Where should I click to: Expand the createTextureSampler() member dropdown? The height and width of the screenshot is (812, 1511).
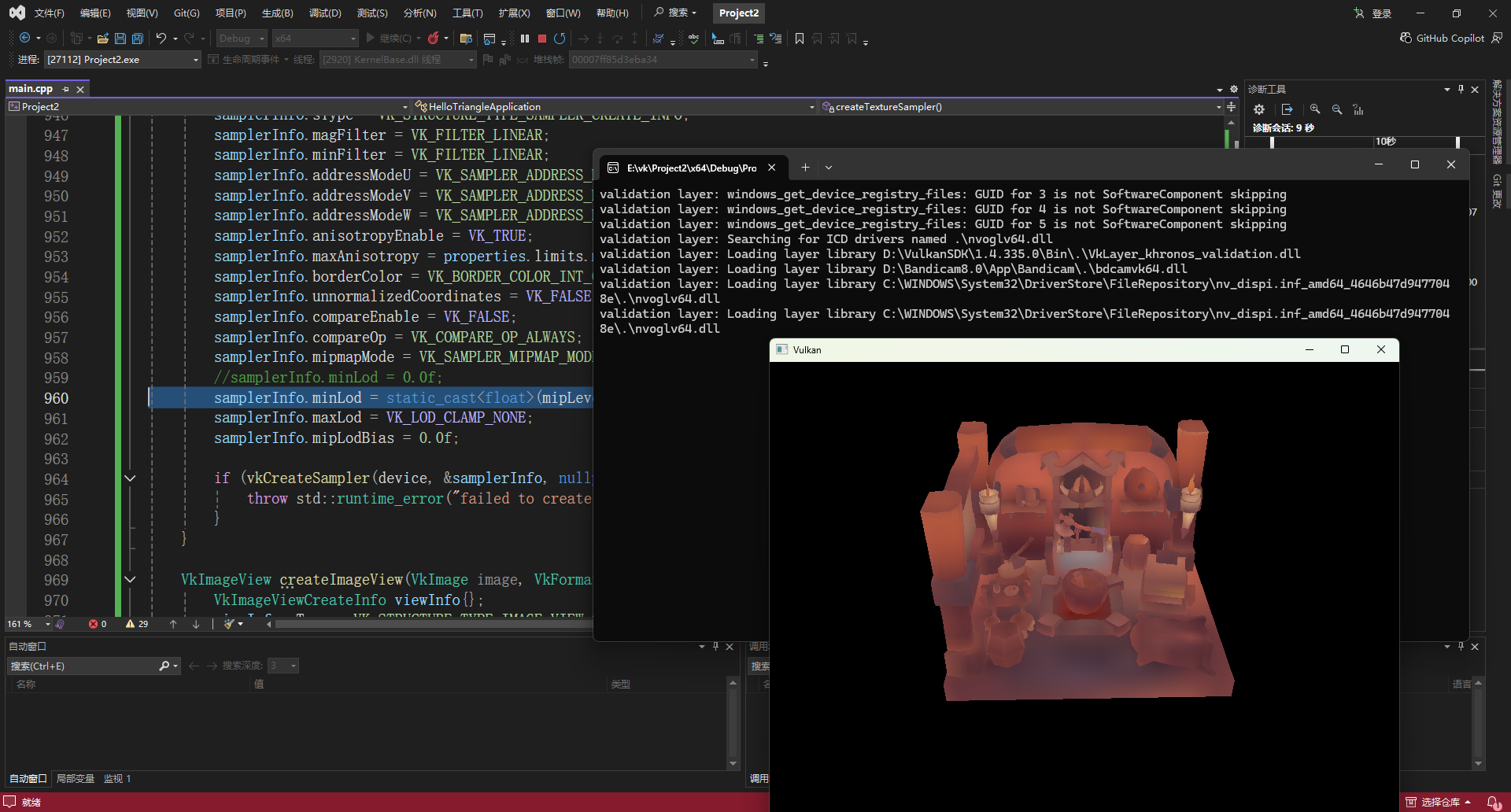[1219, 106]
